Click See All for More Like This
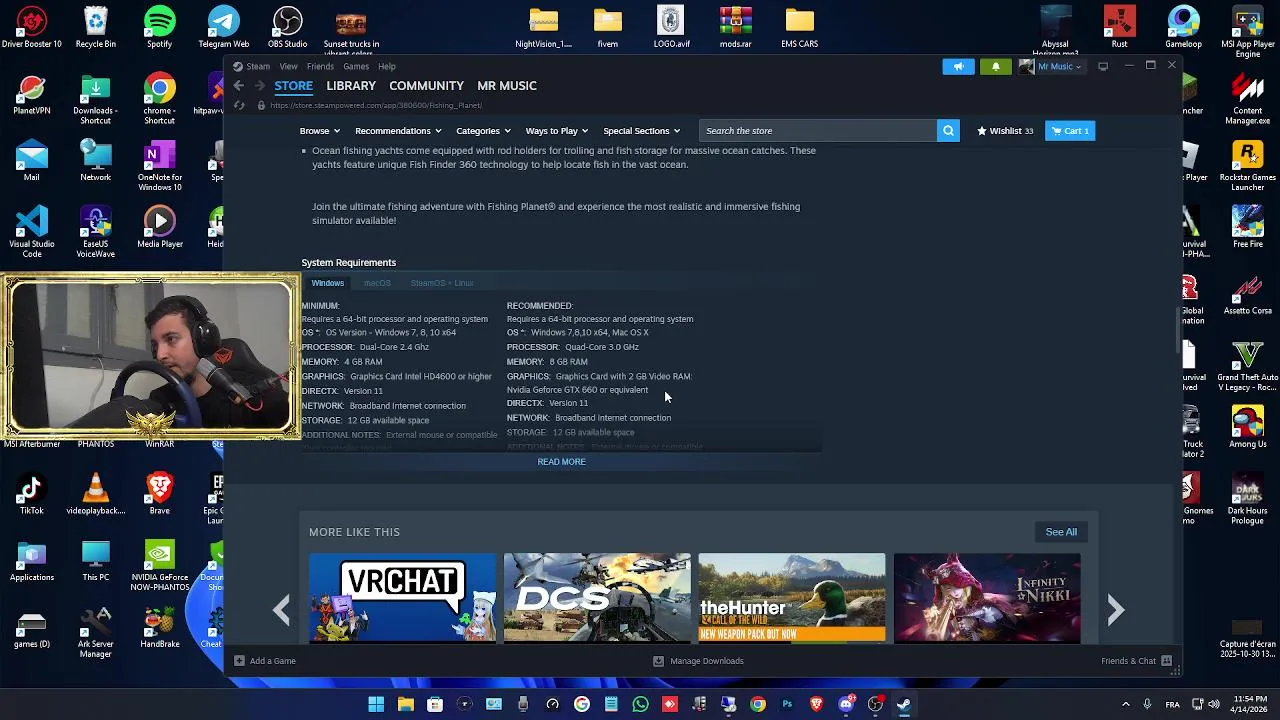1280x720 pixels. click(1061, 532)
